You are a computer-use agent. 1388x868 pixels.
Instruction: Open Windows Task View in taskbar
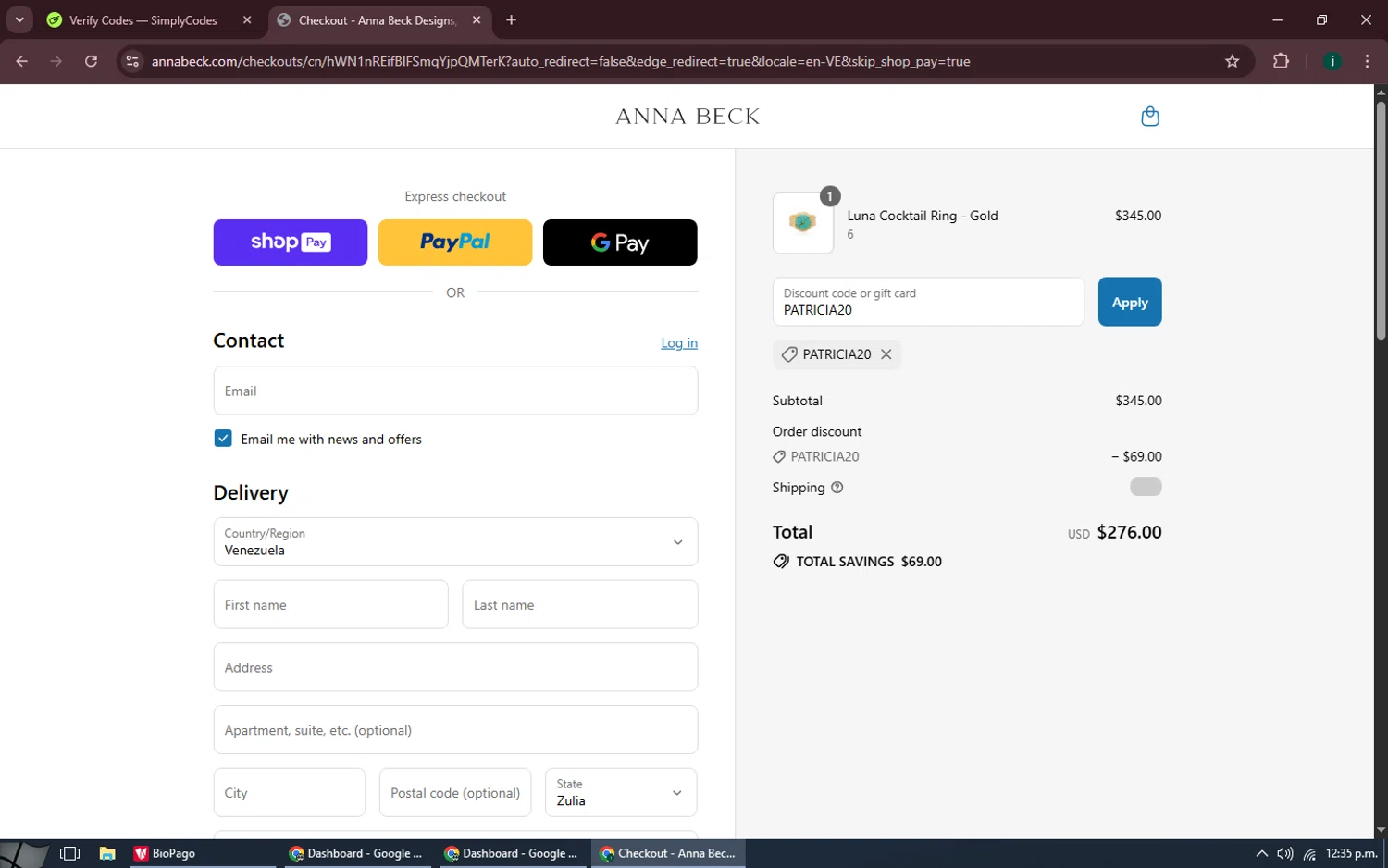69,853
